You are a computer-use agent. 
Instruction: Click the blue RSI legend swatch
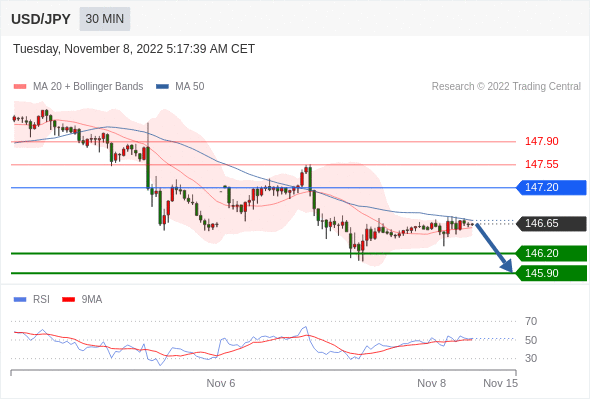coord(20,300)
